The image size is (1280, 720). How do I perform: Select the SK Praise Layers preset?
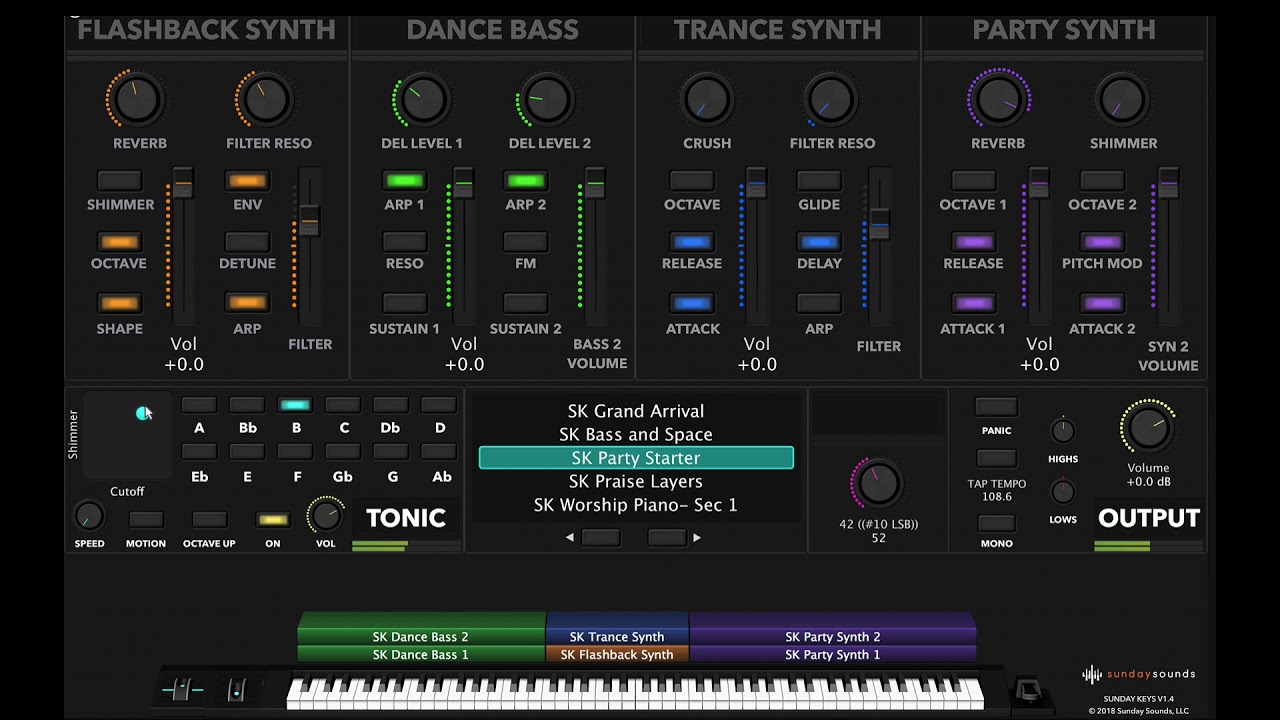[636, 482]
